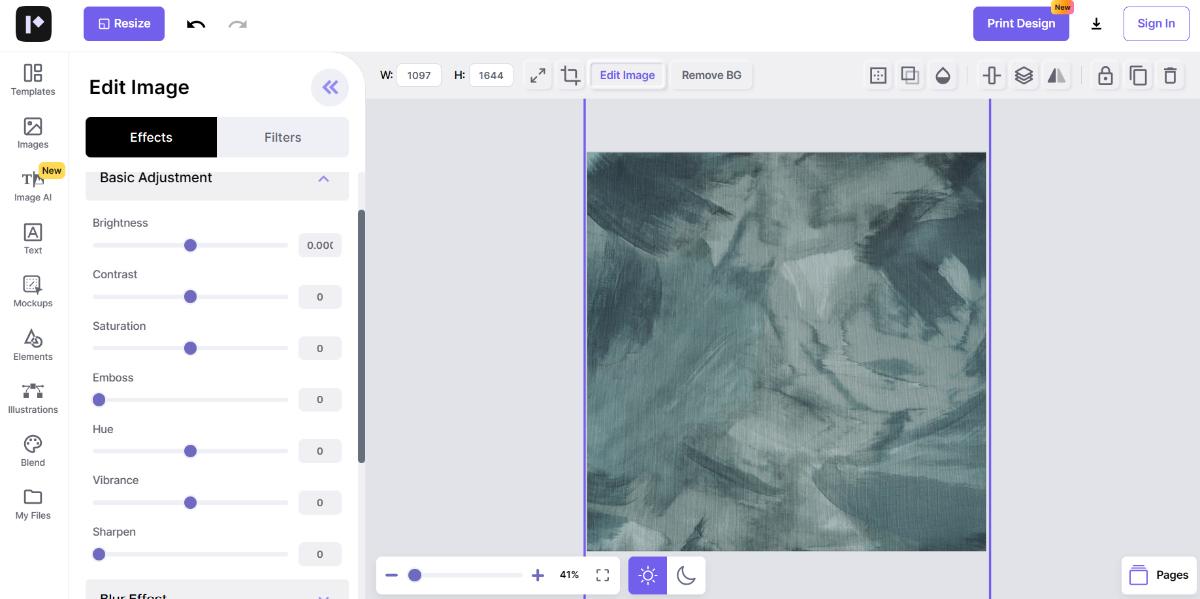Click the dotted square pattern icon
This screenshot has height=599, width=1200.
tap(878, 75)
